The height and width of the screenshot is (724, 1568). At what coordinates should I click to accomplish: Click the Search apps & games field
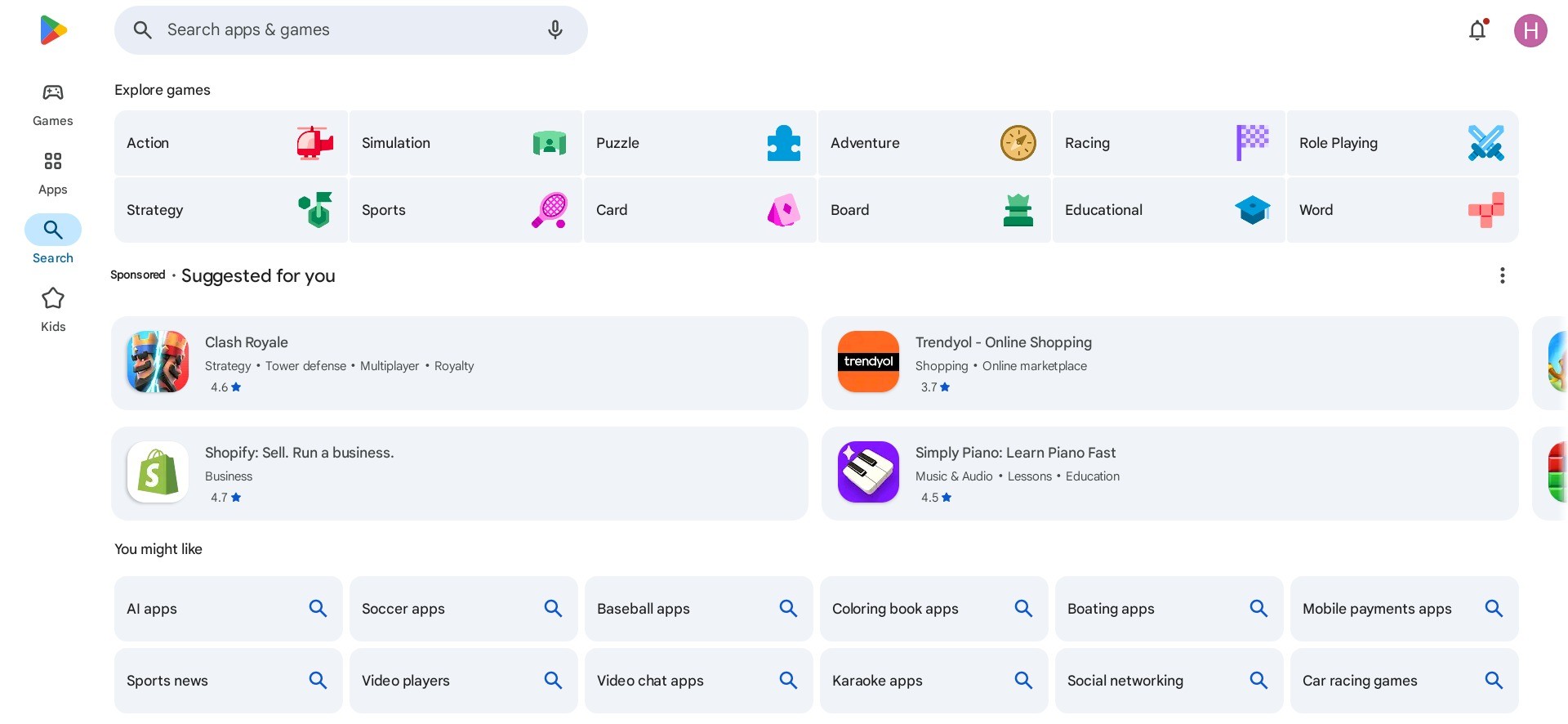pyautogui.click(x=351, y=30)
